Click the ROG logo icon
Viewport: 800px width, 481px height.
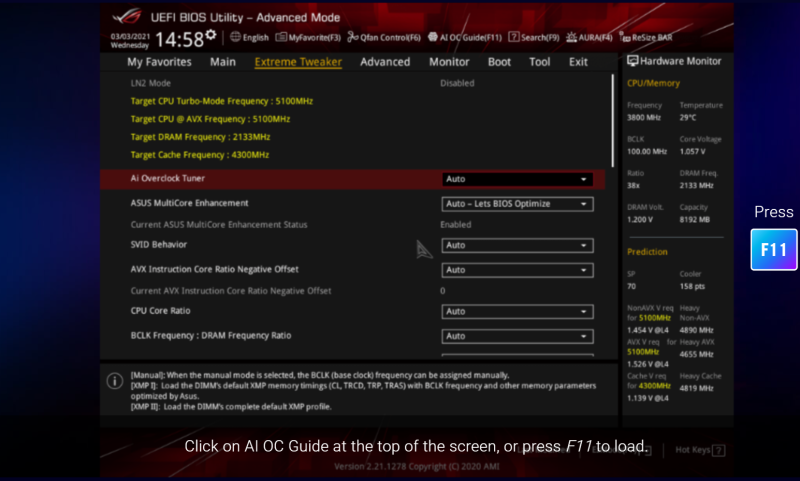click(x=127, y=16)
